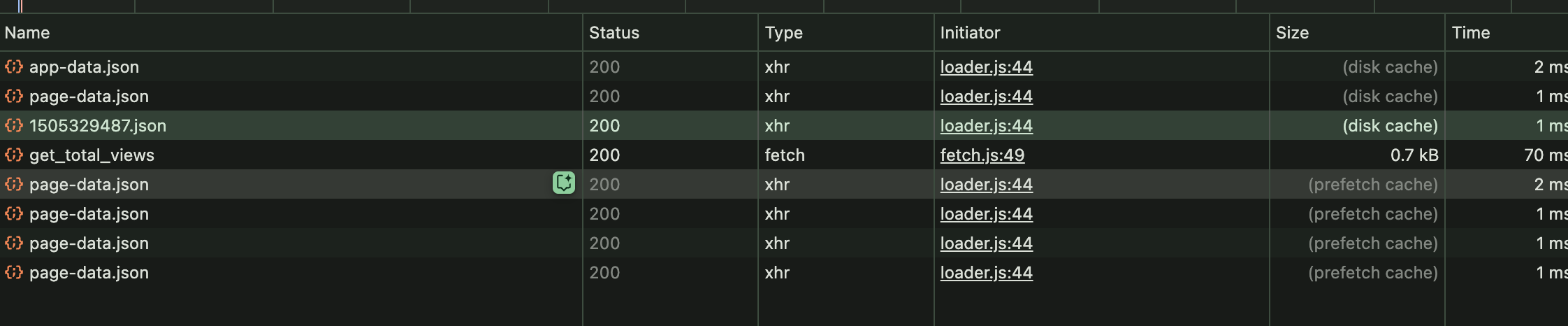Click the timeline marker line at the top left

point(20,6)
